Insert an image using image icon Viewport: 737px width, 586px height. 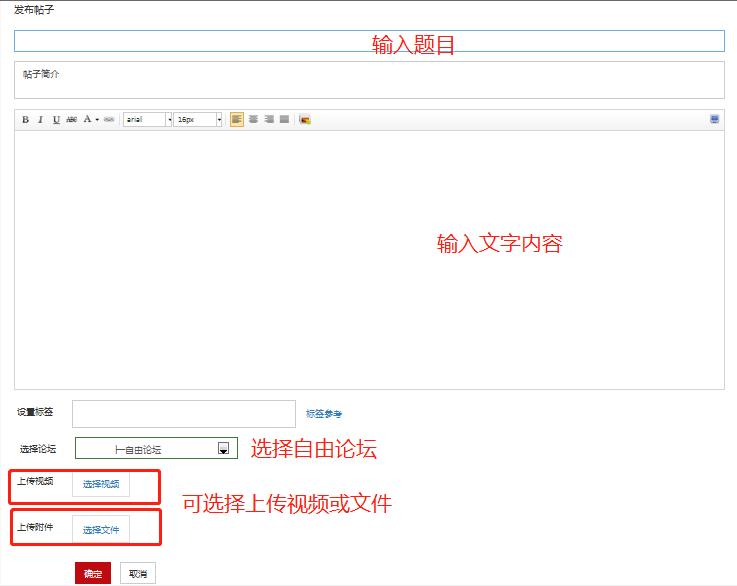pos(305,120)
